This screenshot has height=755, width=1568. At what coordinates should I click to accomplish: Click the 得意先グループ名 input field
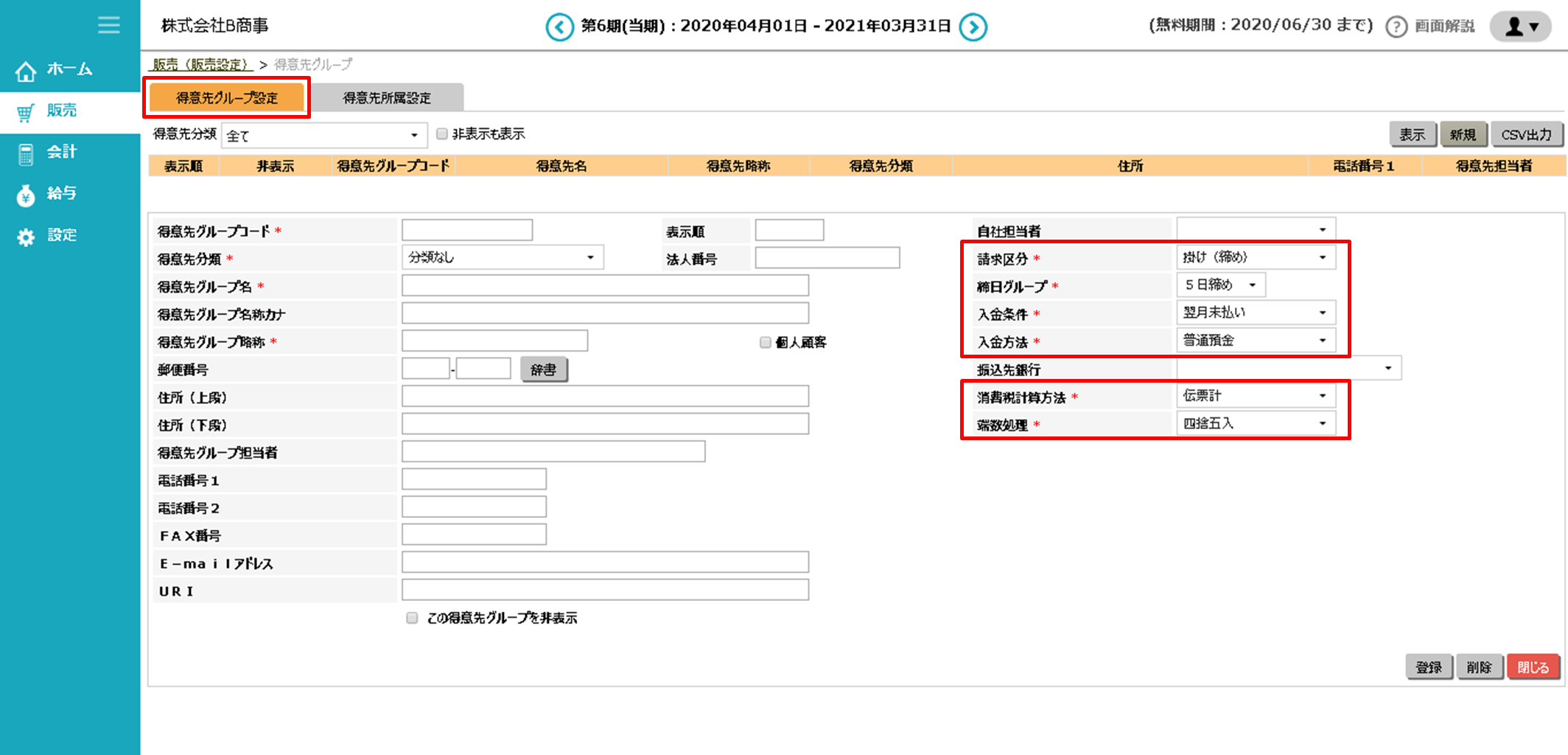pos(604,286)
